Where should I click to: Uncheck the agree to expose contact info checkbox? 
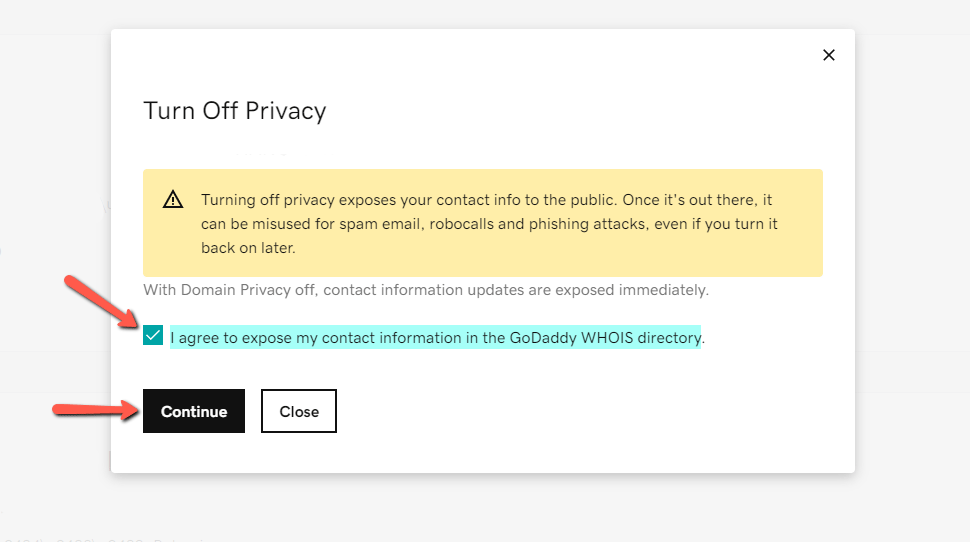(153, 336)
